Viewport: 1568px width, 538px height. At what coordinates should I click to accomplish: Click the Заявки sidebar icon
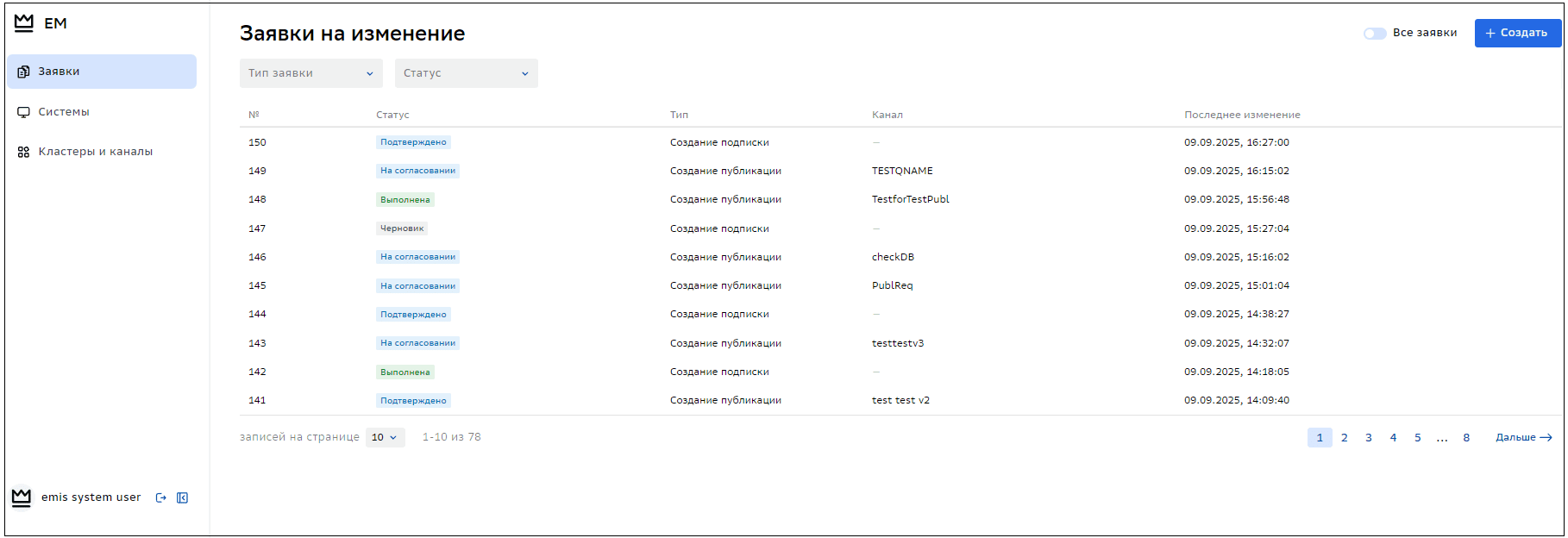[23, 72]
